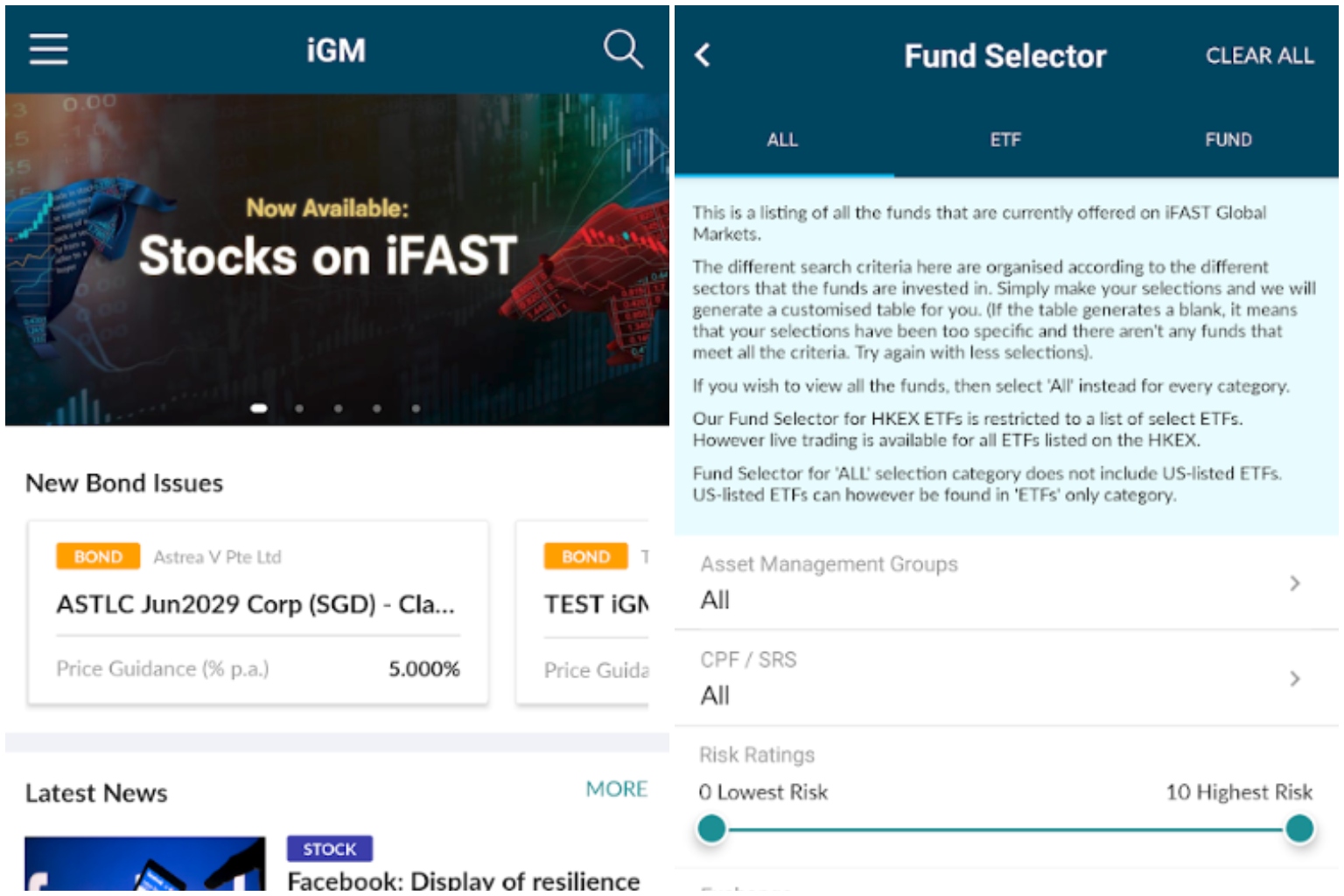Tap the search magnifier icon
This screenshot has width=1344, height=896.
(x=623, y=49)
